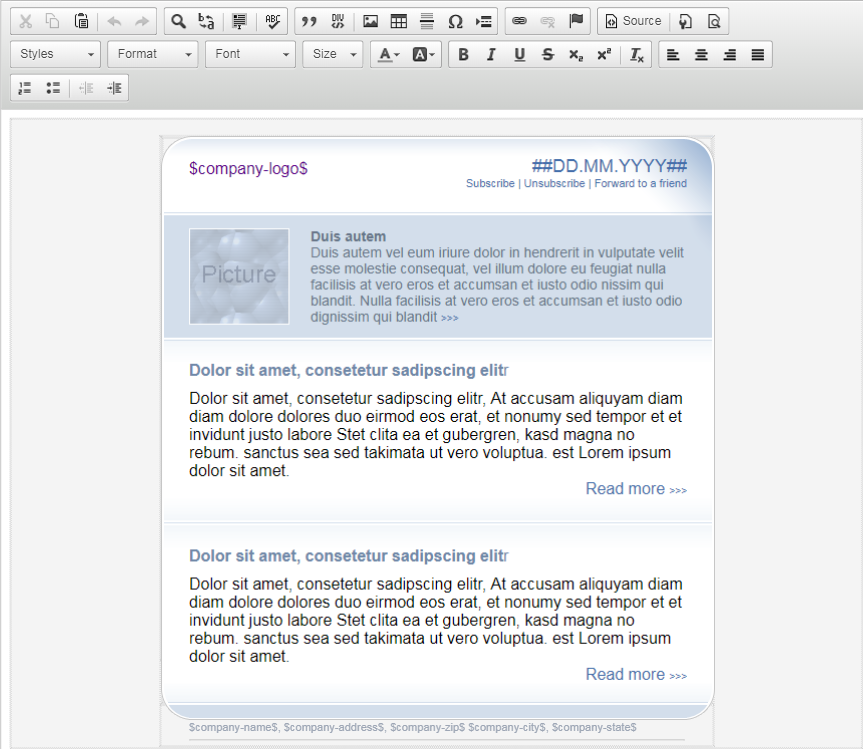Click the Picture placeholder thumbnail
Image resolution: width=863 pixels, height=749 pixels.
tap(239, 276)
